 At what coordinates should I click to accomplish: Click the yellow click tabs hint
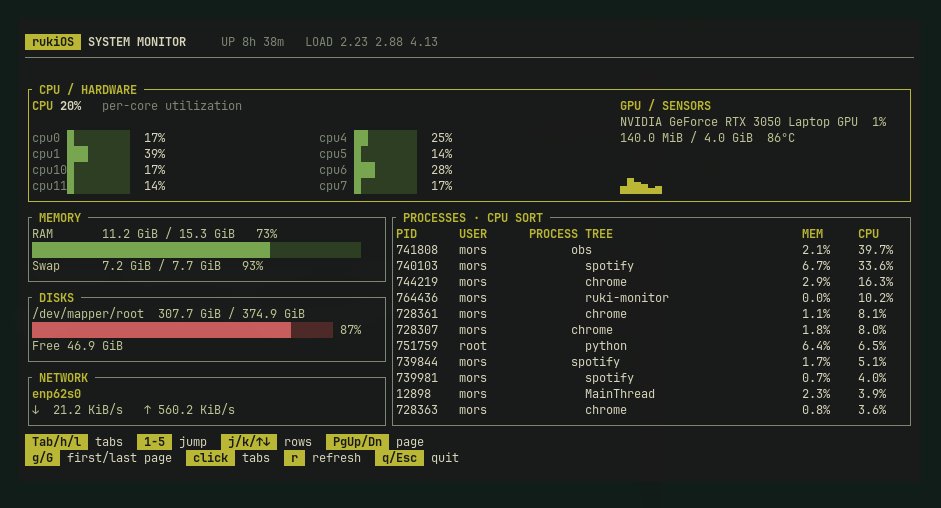click(x=210, y=458)
